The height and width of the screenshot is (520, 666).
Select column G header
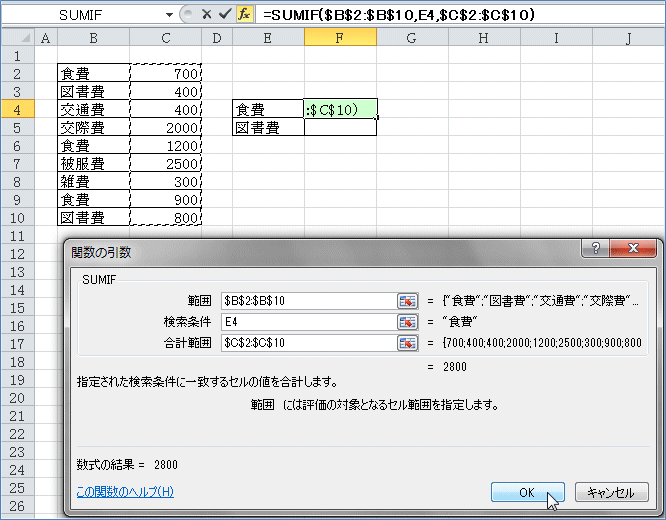tap(412, 38)
